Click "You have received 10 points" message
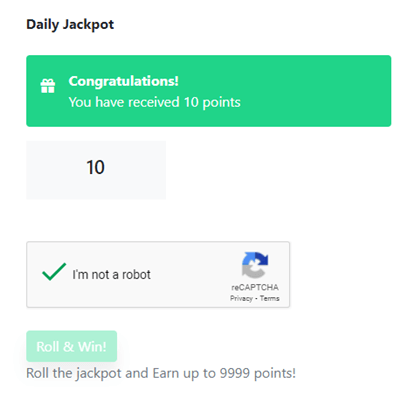Image resolution: width=400 pixels, height=396 pixels. (x=154, y=102)
